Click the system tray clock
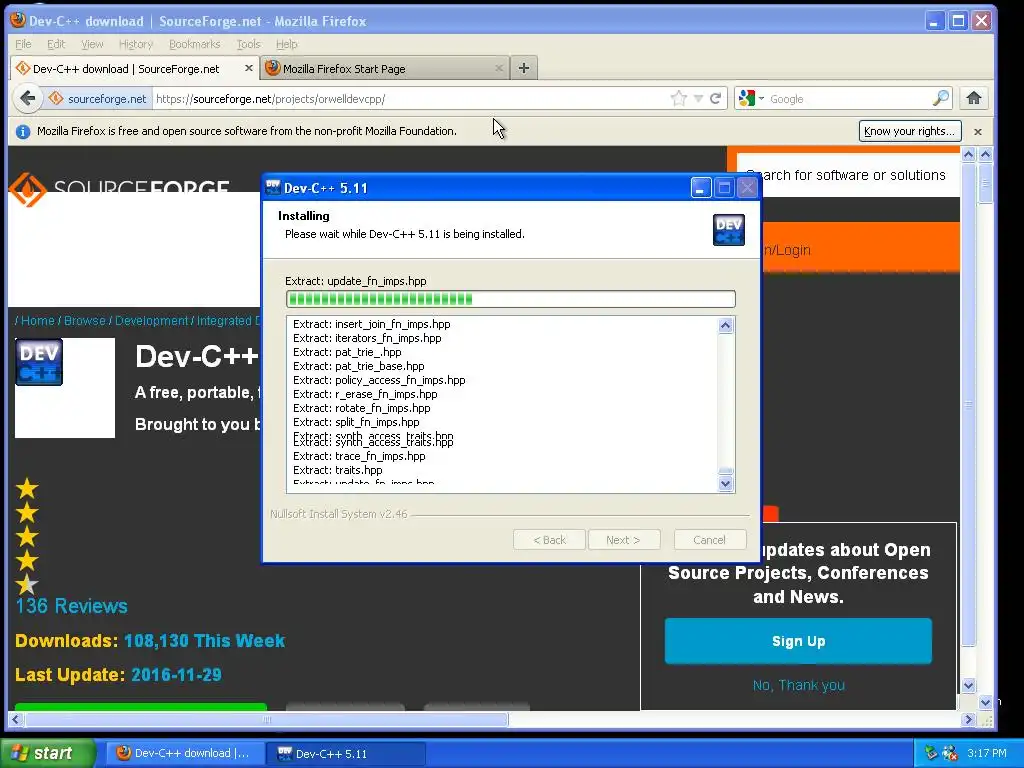 pos(987,753)
